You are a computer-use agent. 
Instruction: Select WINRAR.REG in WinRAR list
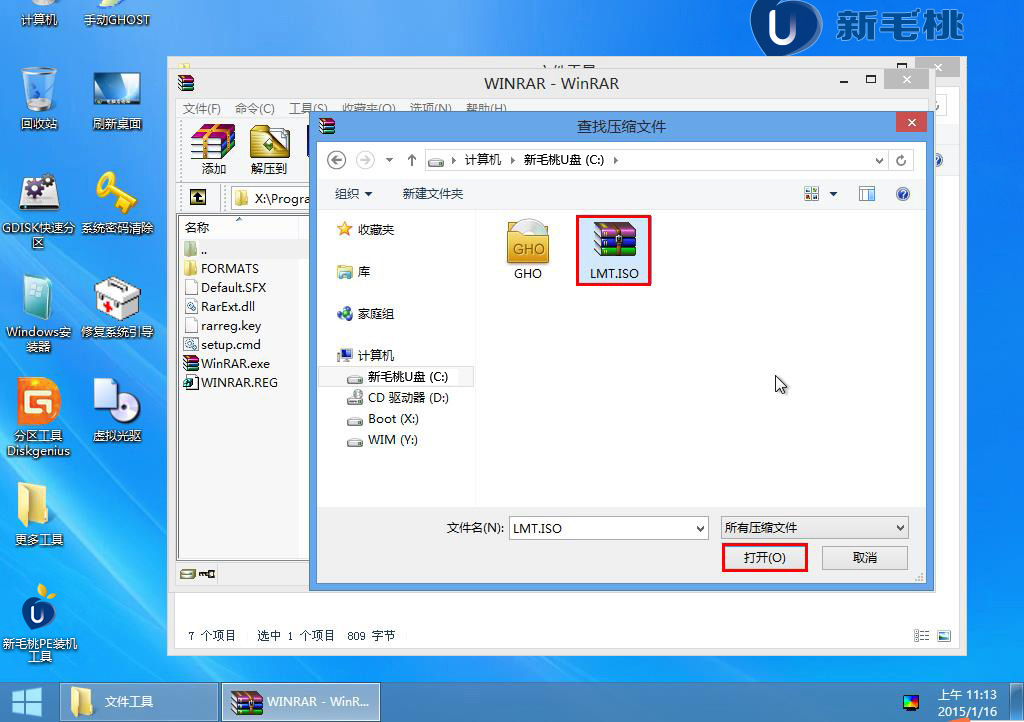pyautogui.click(x=231, y=383)
